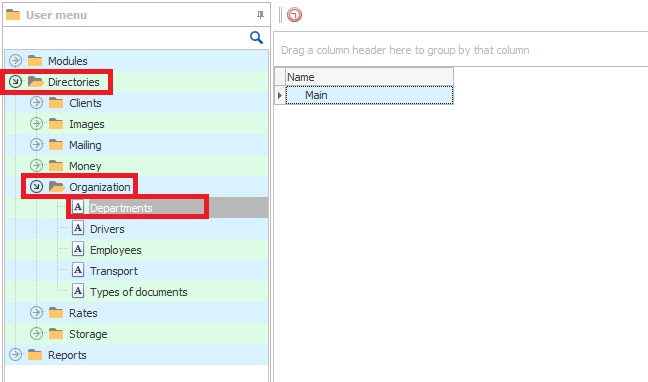Click the Employees table icon
This screenshot has width=648, height=382.
click(x=78, y=249)
